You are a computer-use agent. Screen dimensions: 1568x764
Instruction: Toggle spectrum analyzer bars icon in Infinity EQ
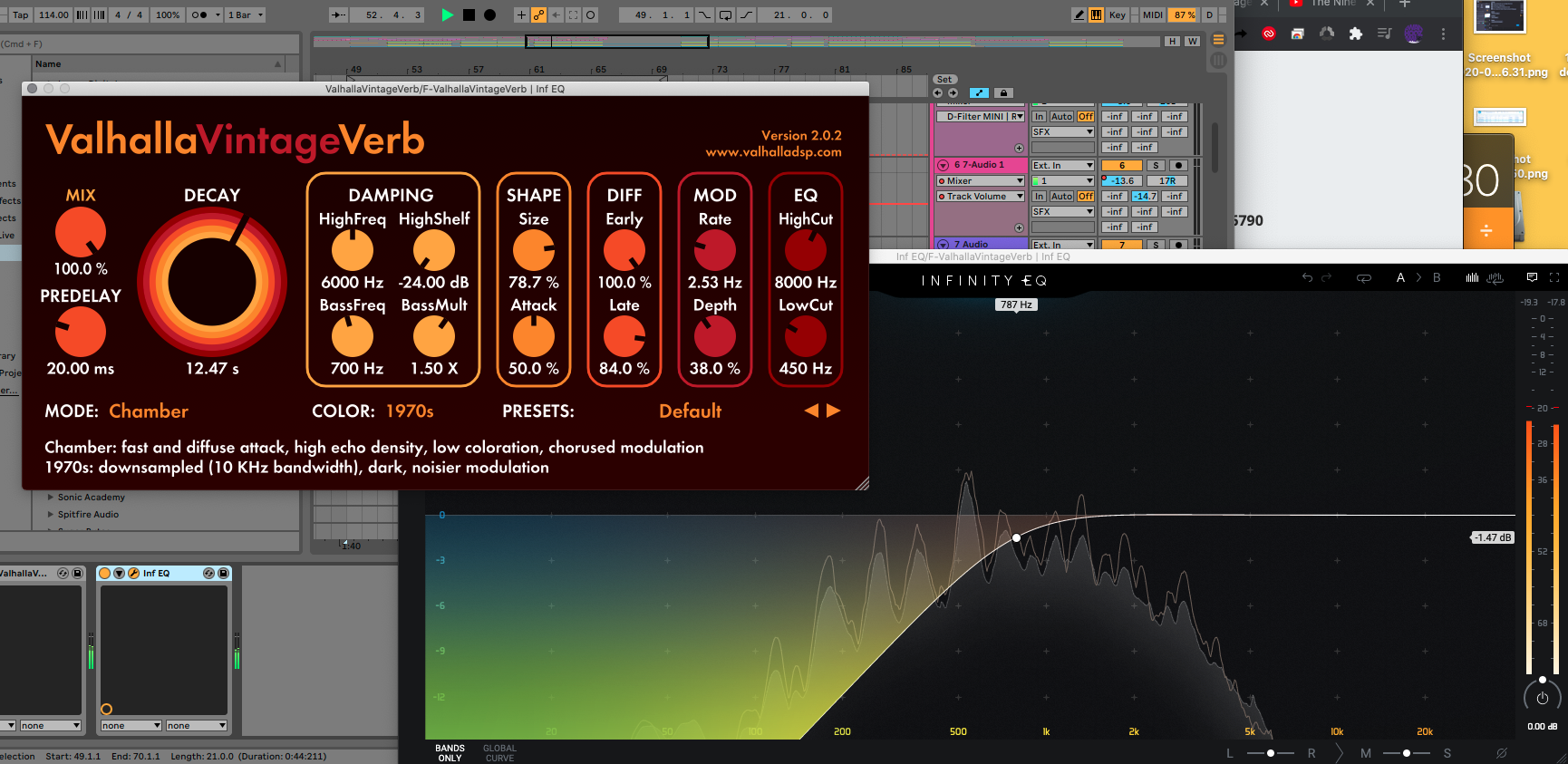click(x=1473, y=278)
